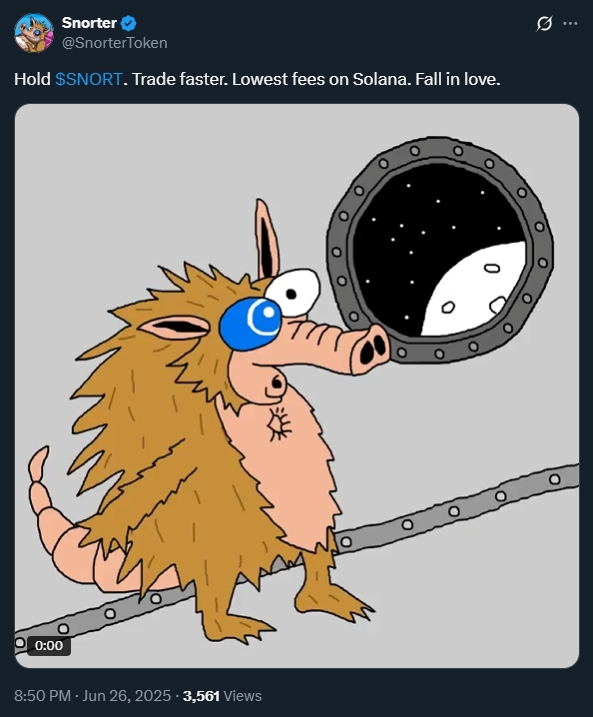Open the three-dot more options menu
Viewport: 593px width, 717px height.
(x=570, y=23)
